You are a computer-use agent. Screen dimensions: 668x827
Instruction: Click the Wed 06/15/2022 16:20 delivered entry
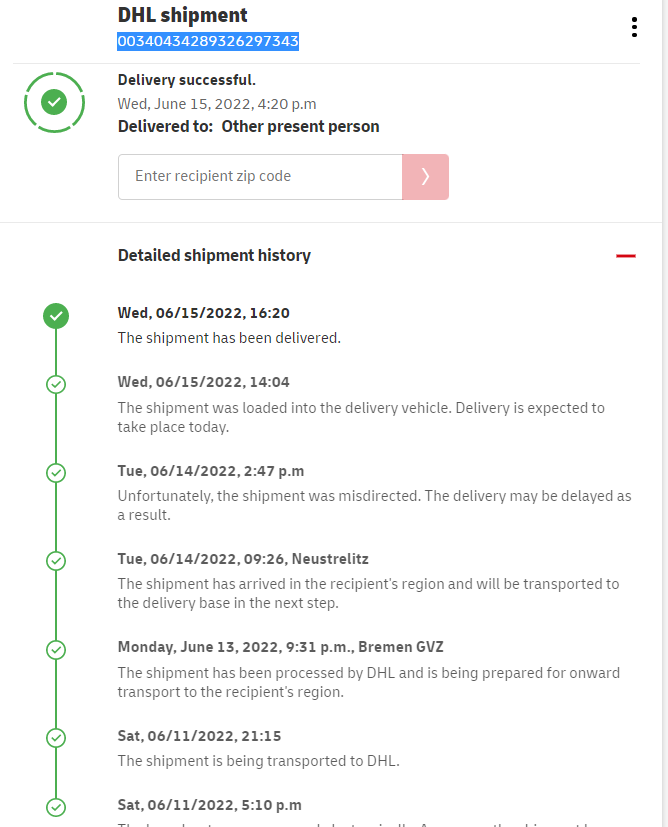tap(204, 313)
